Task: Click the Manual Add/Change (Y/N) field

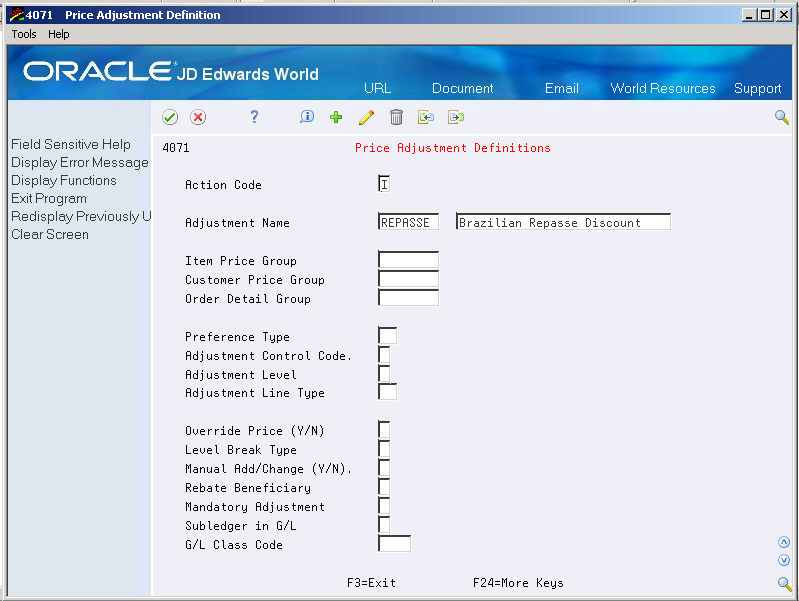Action: pos(384,468)
